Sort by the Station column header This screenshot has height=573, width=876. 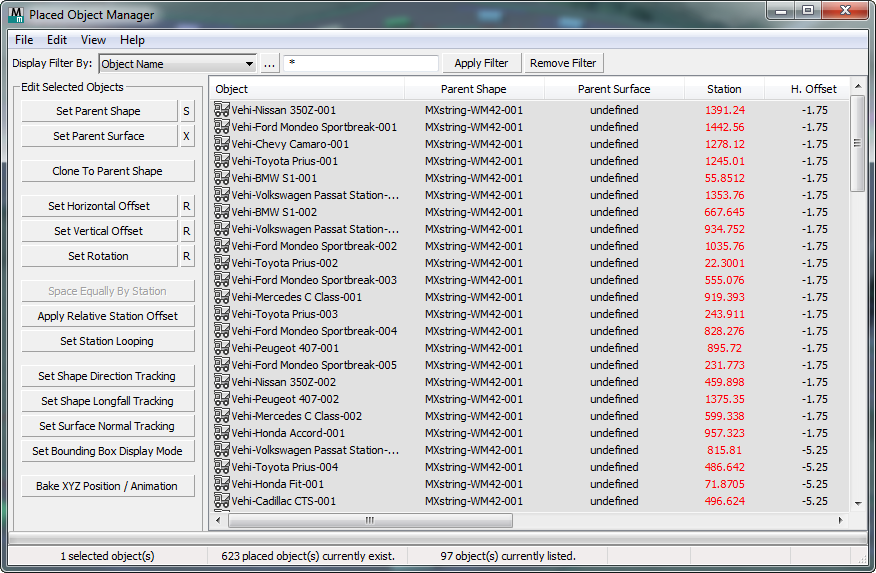coord(724,89)
